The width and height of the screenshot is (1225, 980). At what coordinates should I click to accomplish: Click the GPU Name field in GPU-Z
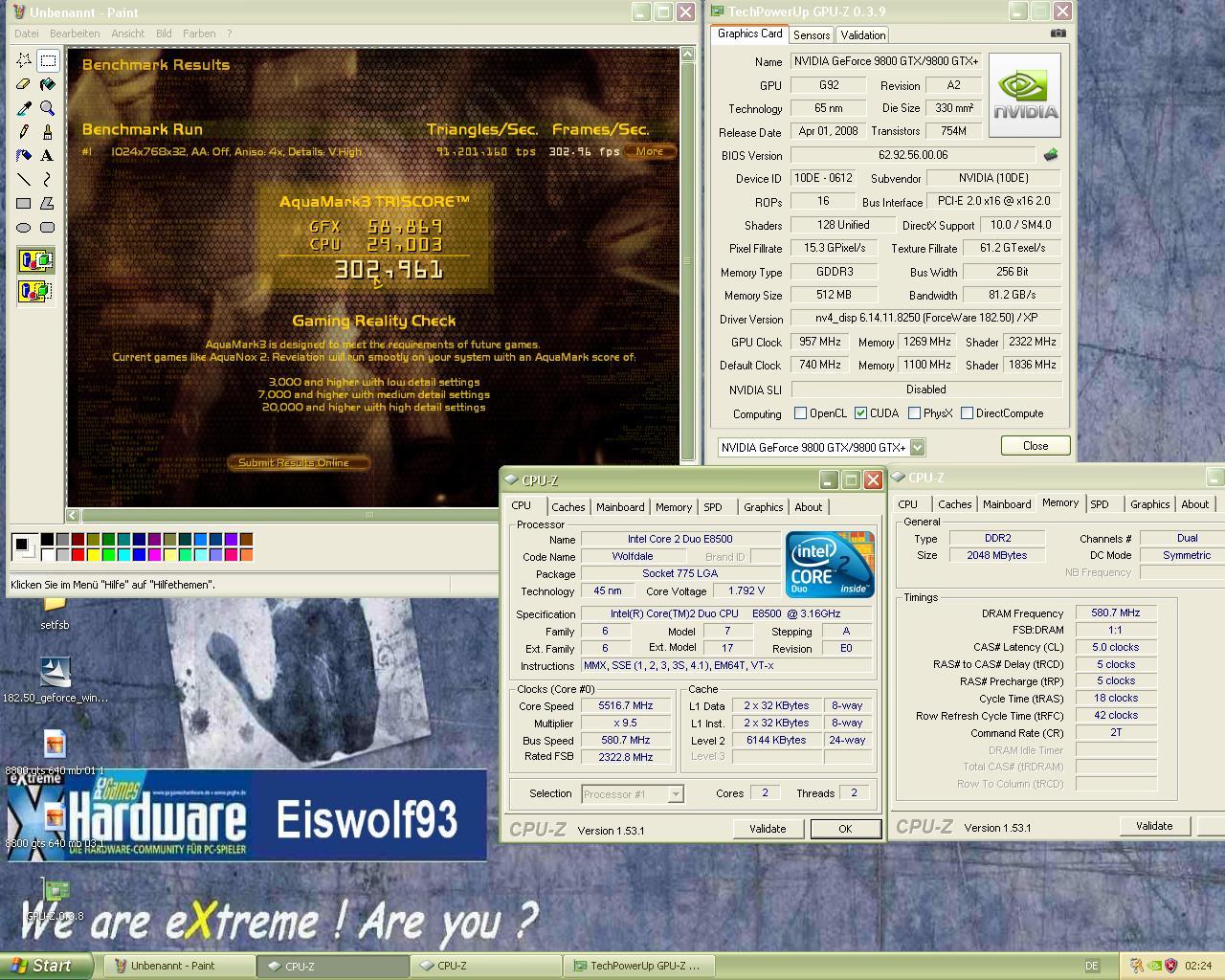click(886, 61)
